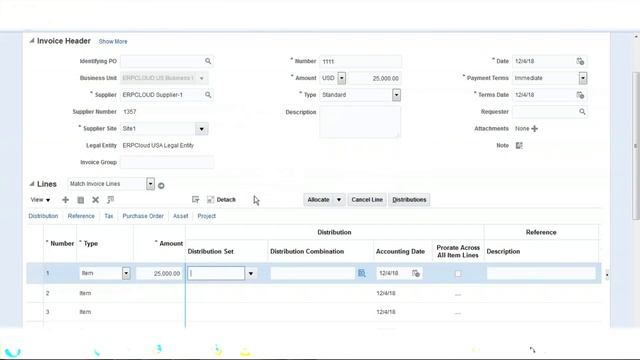Click the Identifying PO search icon
Viewport: 640px width, 360px height.
pyautogui.click(x=208, y=61)
